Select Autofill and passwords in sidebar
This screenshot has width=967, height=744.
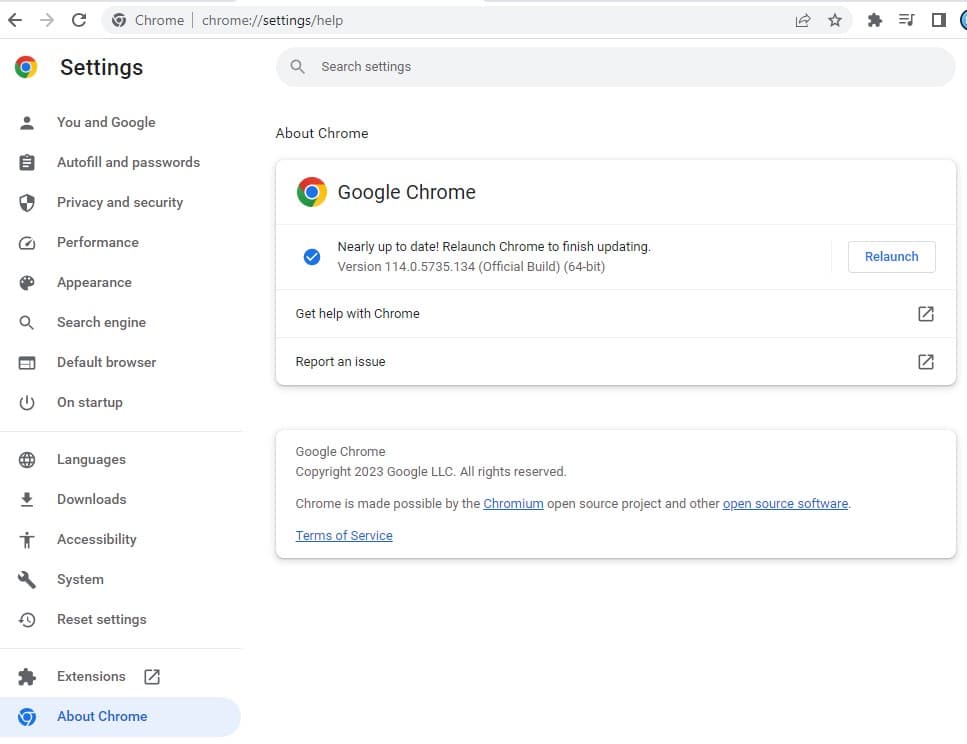pyautogui.click(x=128, y=162)
